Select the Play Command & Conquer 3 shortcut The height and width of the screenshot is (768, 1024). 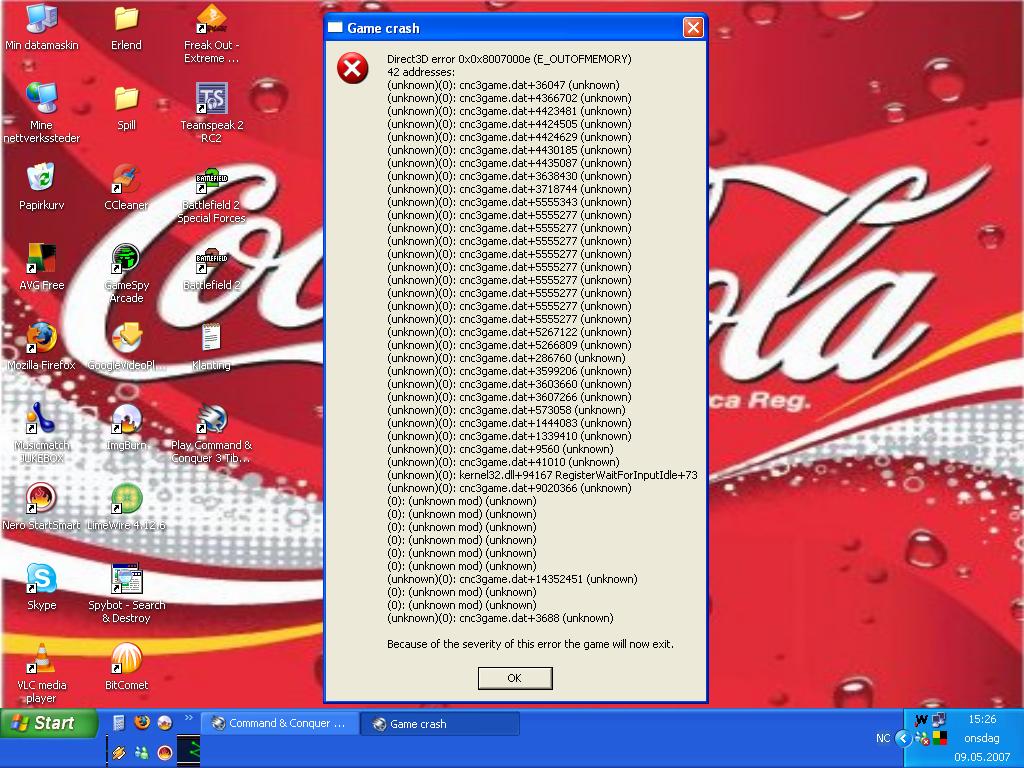point(211,420)
